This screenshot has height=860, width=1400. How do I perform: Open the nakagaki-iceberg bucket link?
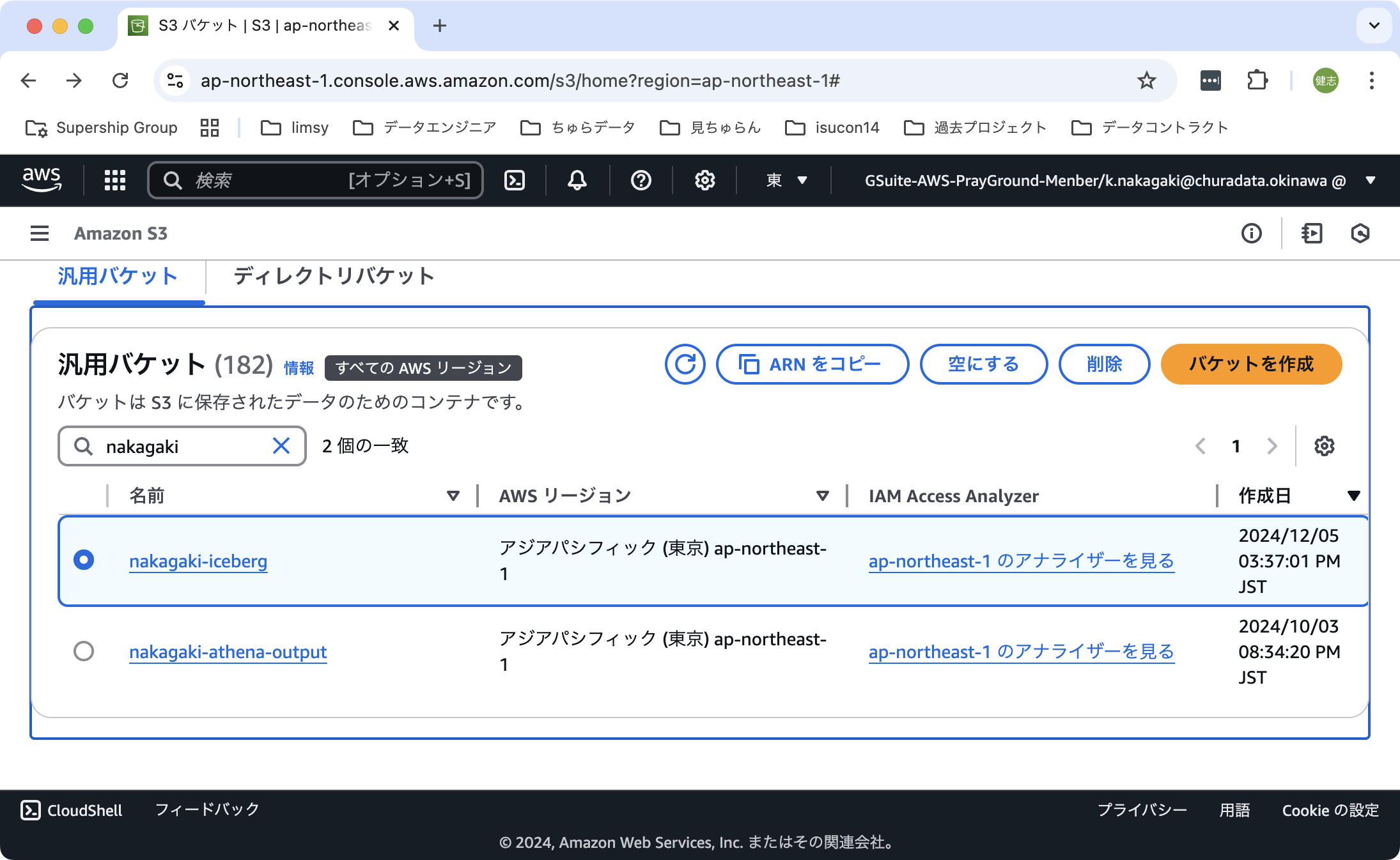click(x=198, y=562)
